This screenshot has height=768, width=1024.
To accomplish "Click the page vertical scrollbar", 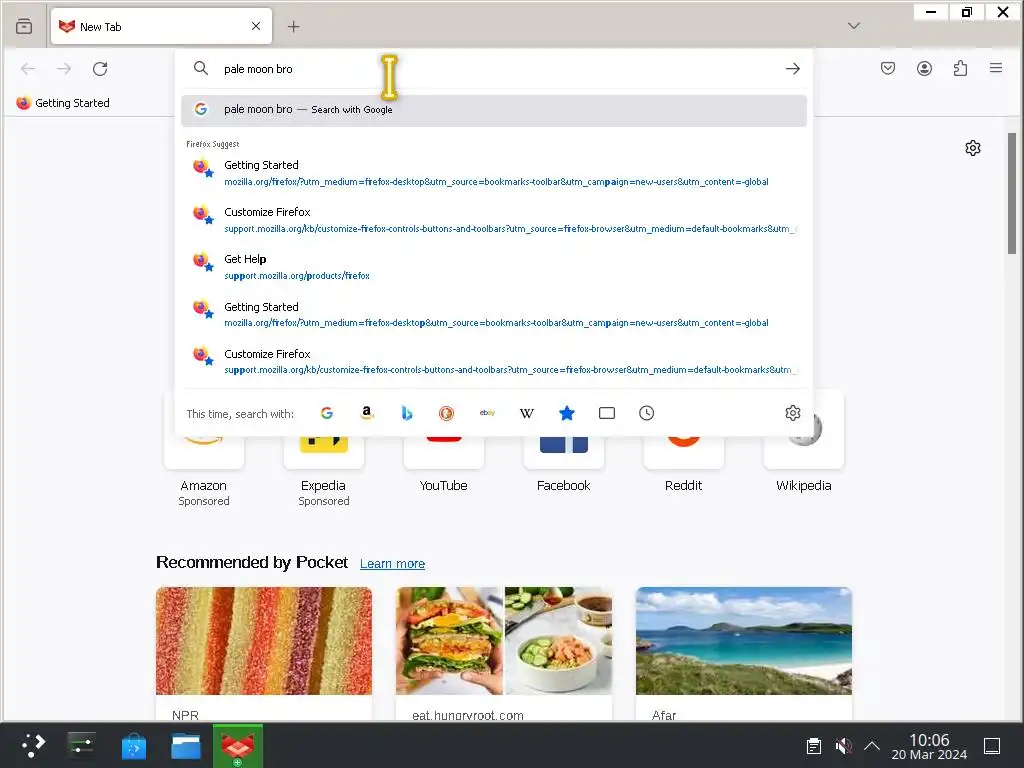I will click(1012, 193).
